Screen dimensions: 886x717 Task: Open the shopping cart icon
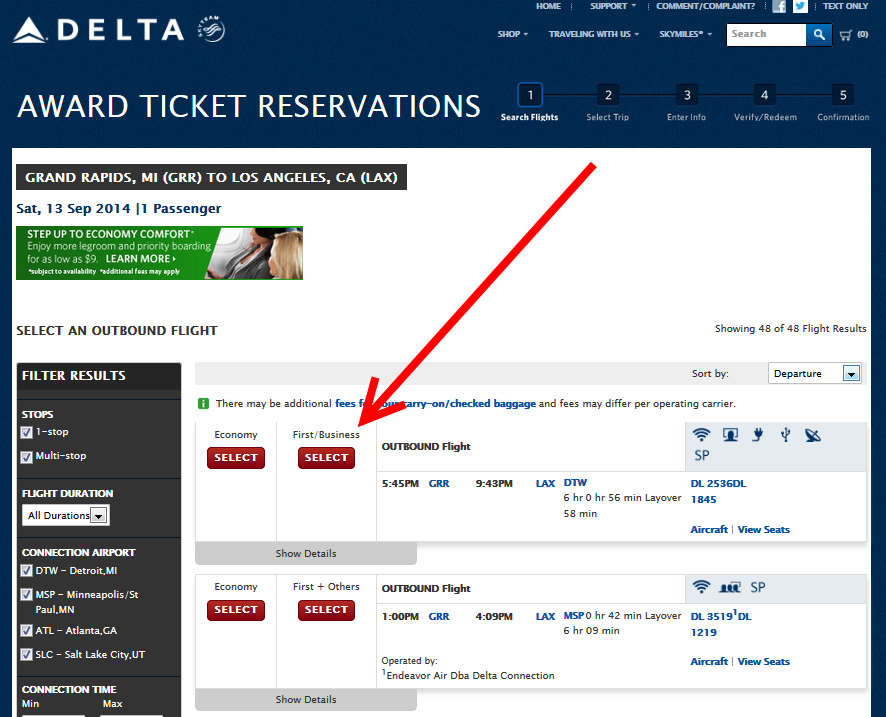[x=846, y=35]
